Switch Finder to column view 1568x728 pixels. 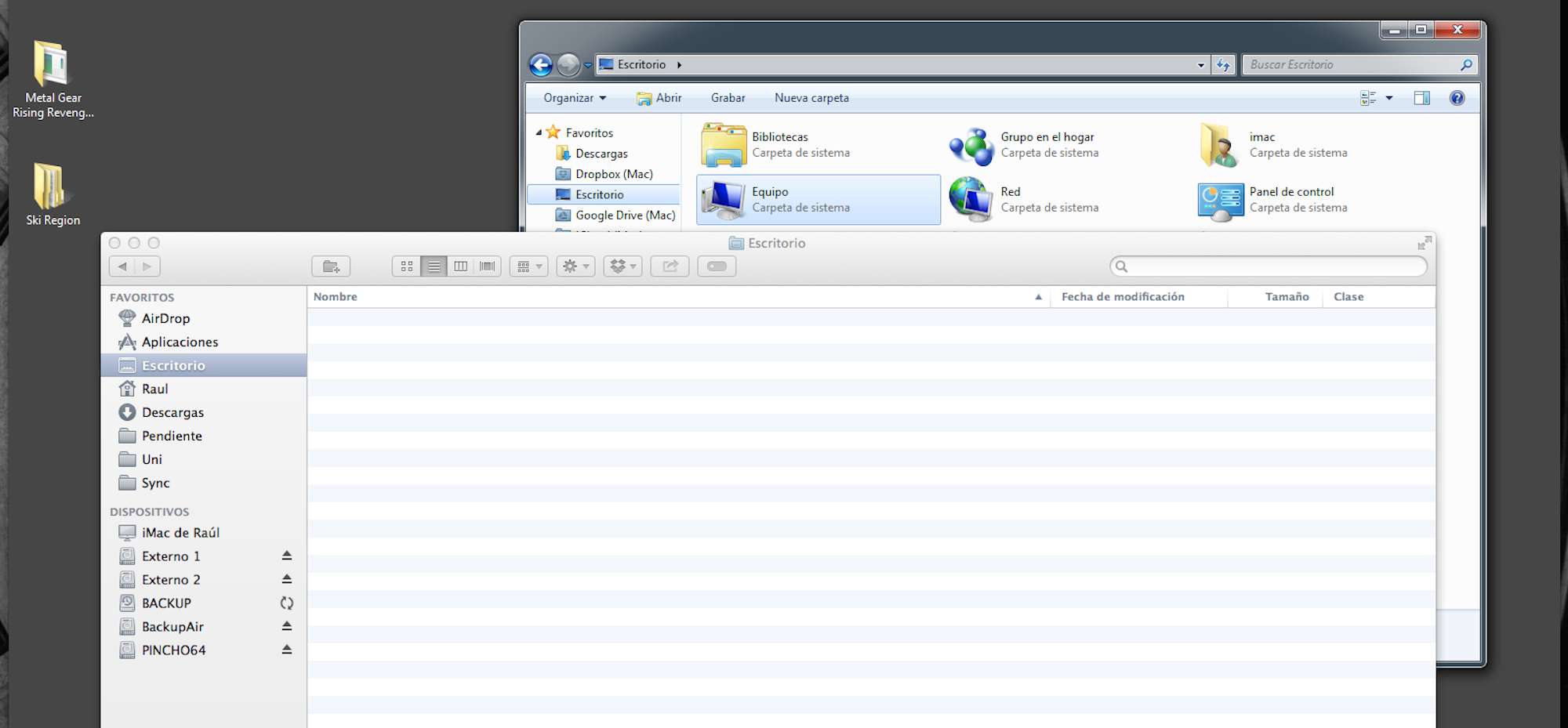[x=460, y=266]
